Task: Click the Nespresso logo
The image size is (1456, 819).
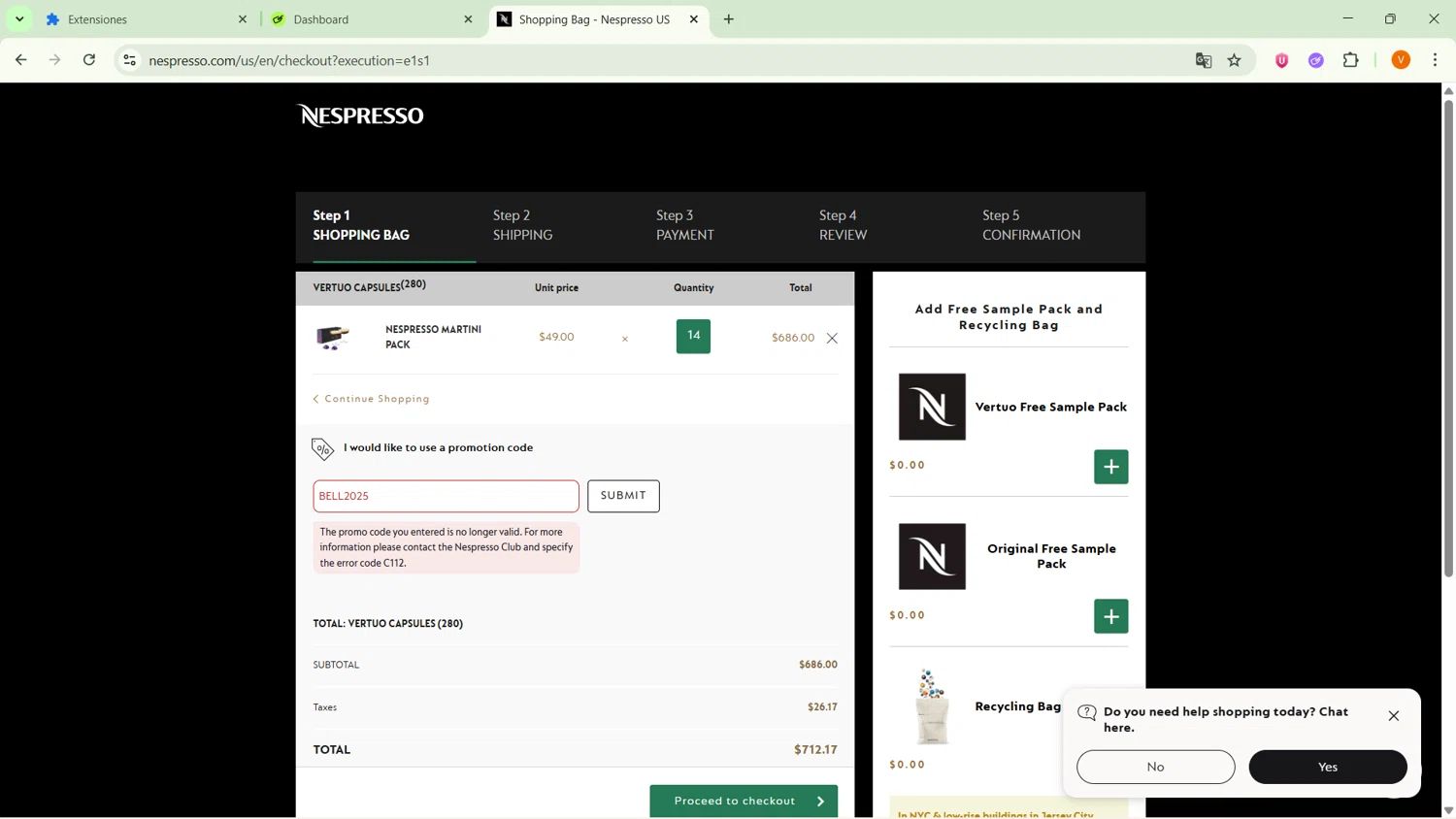Action: (x=360, y=115)
